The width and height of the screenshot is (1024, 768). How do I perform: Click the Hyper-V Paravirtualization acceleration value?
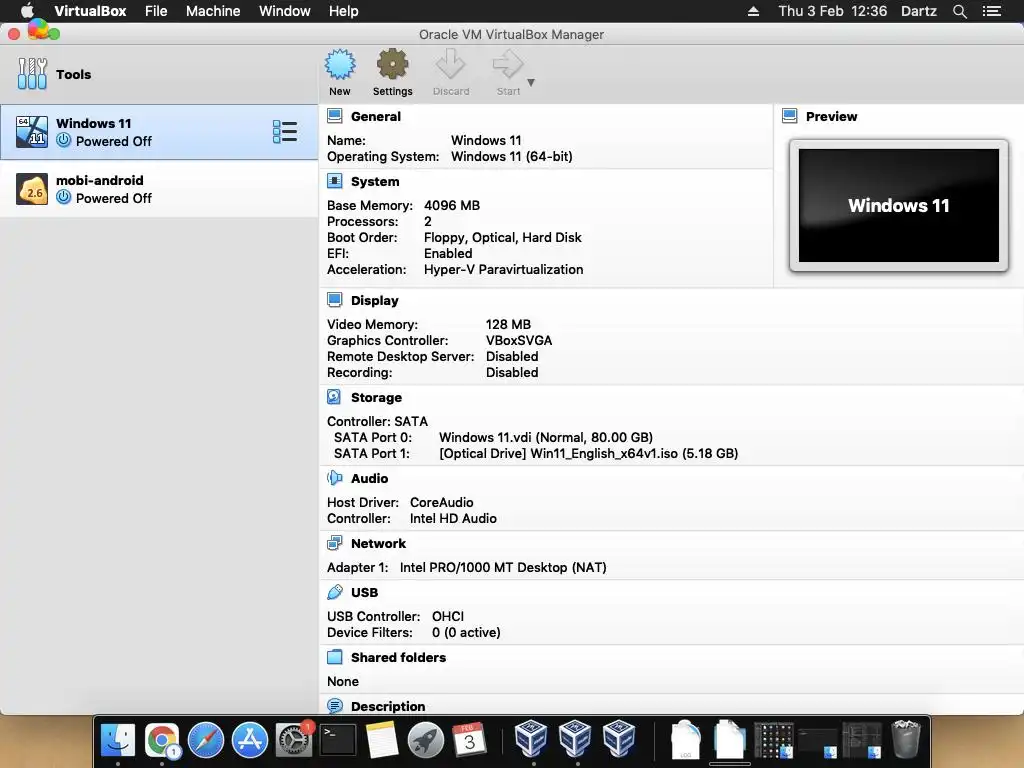(504, 269)
